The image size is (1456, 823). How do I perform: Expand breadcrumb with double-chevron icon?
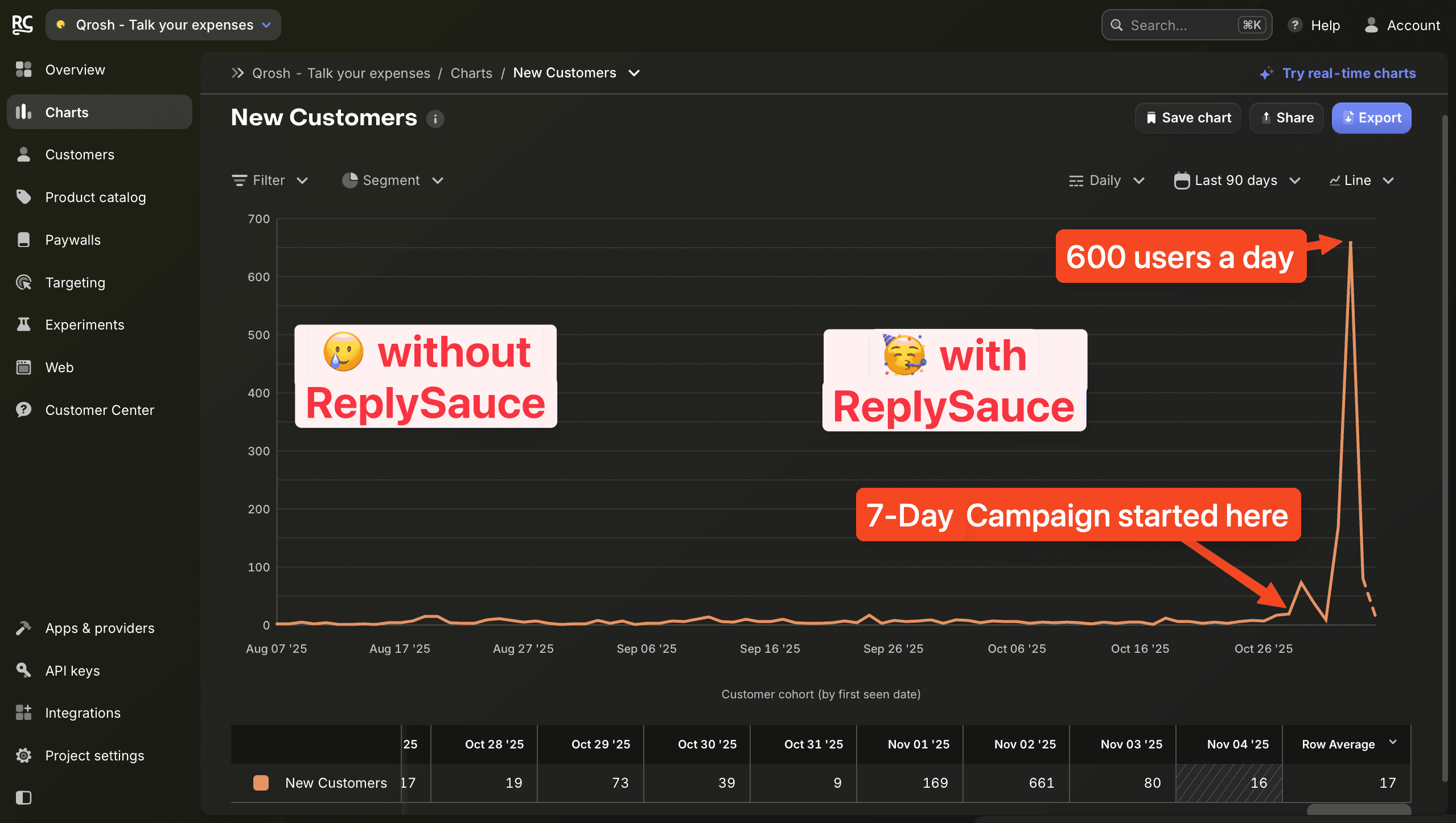237,73
